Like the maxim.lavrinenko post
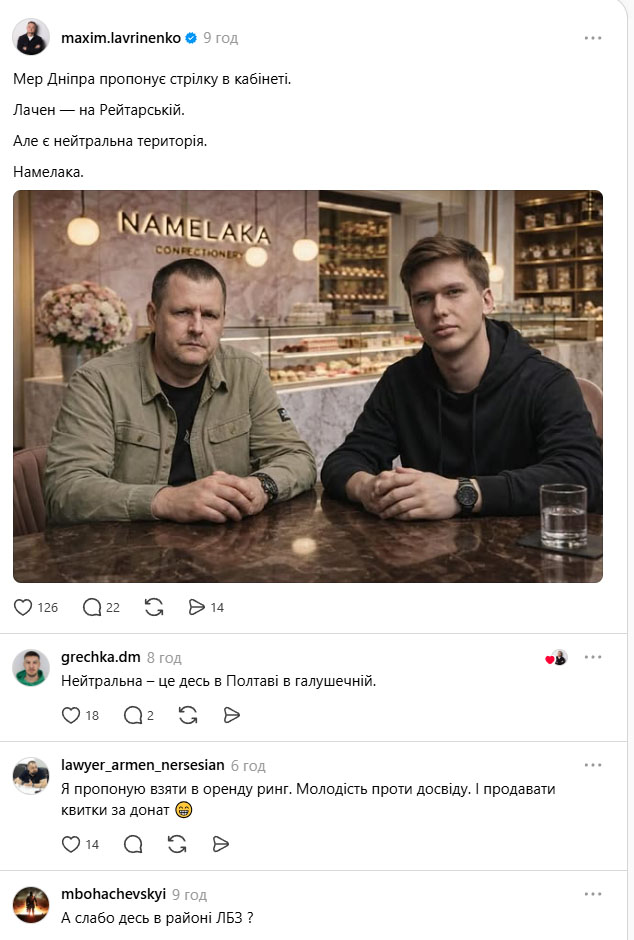Viewport: 634px width, 940px height. tap(35, 607)
